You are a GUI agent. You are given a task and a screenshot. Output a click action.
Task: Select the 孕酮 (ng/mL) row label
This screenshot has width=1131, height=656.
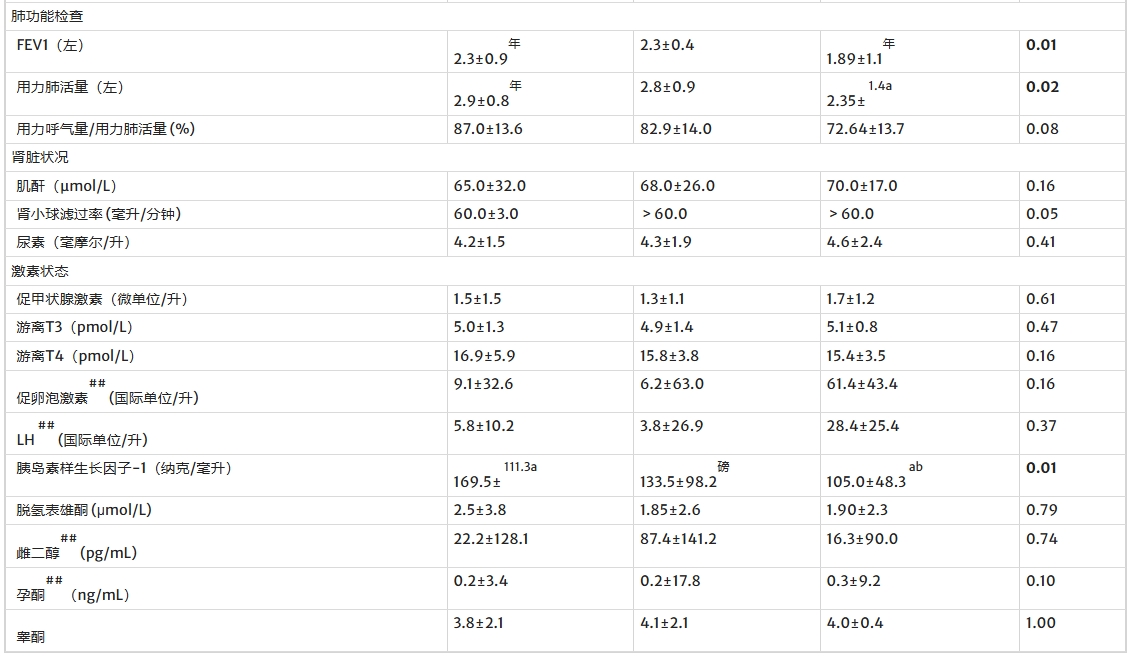click(73, 594)
